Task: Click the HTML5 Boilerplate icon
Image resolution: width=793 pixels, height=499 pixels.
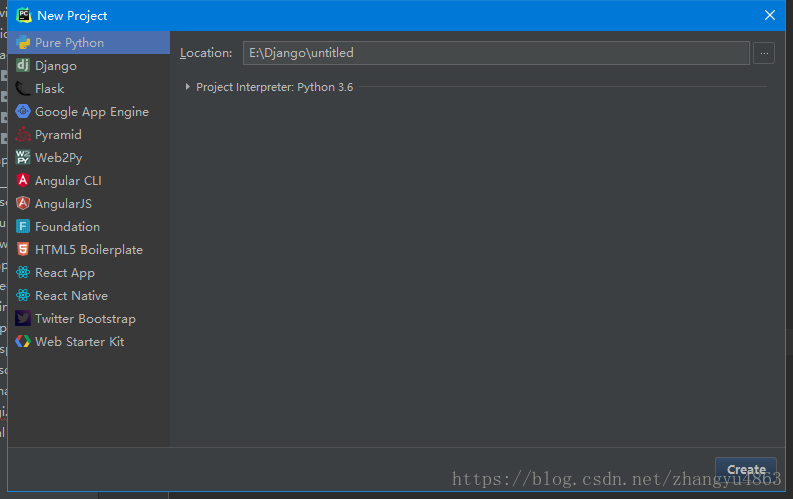Action: (23, 250)
